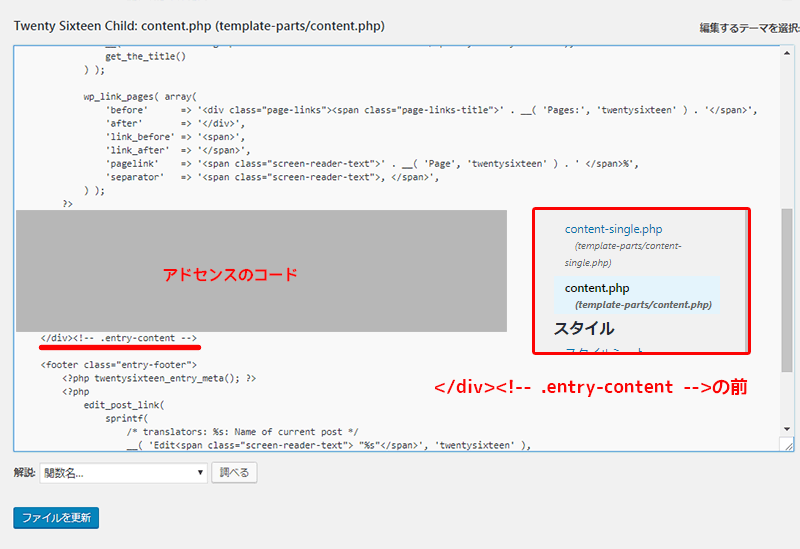Click the footer class="entry-footer" code line
Screen dimensions: 800x549
point(119,365)
